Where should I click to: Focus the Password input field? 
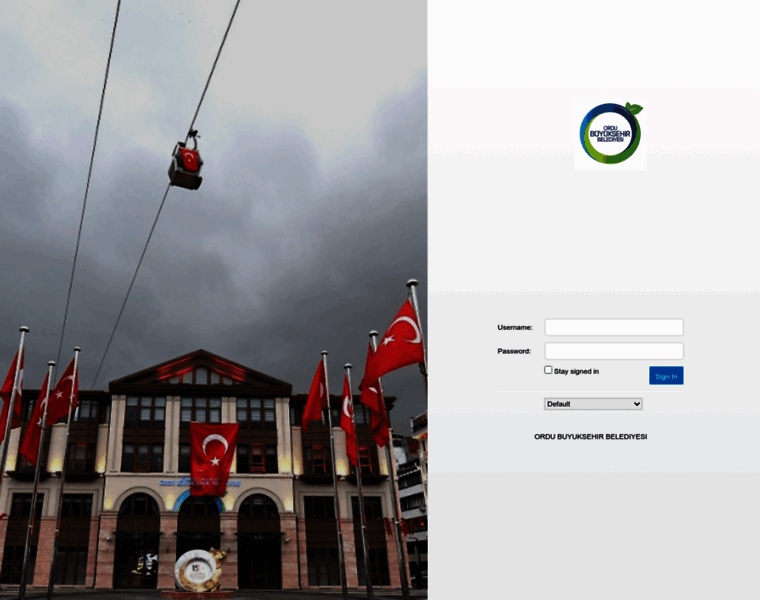(614, 351)
